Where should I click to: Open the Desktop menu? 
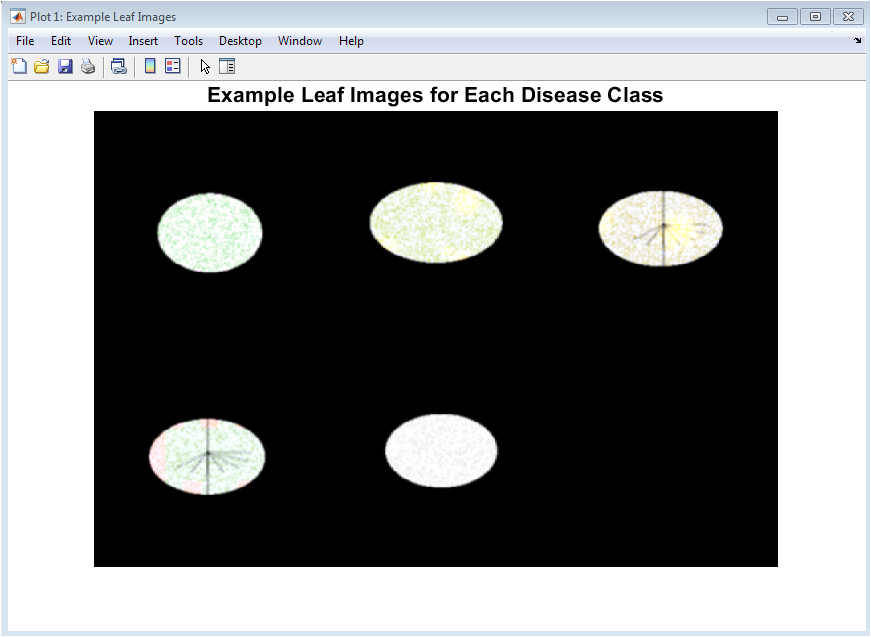click(240, 41)
